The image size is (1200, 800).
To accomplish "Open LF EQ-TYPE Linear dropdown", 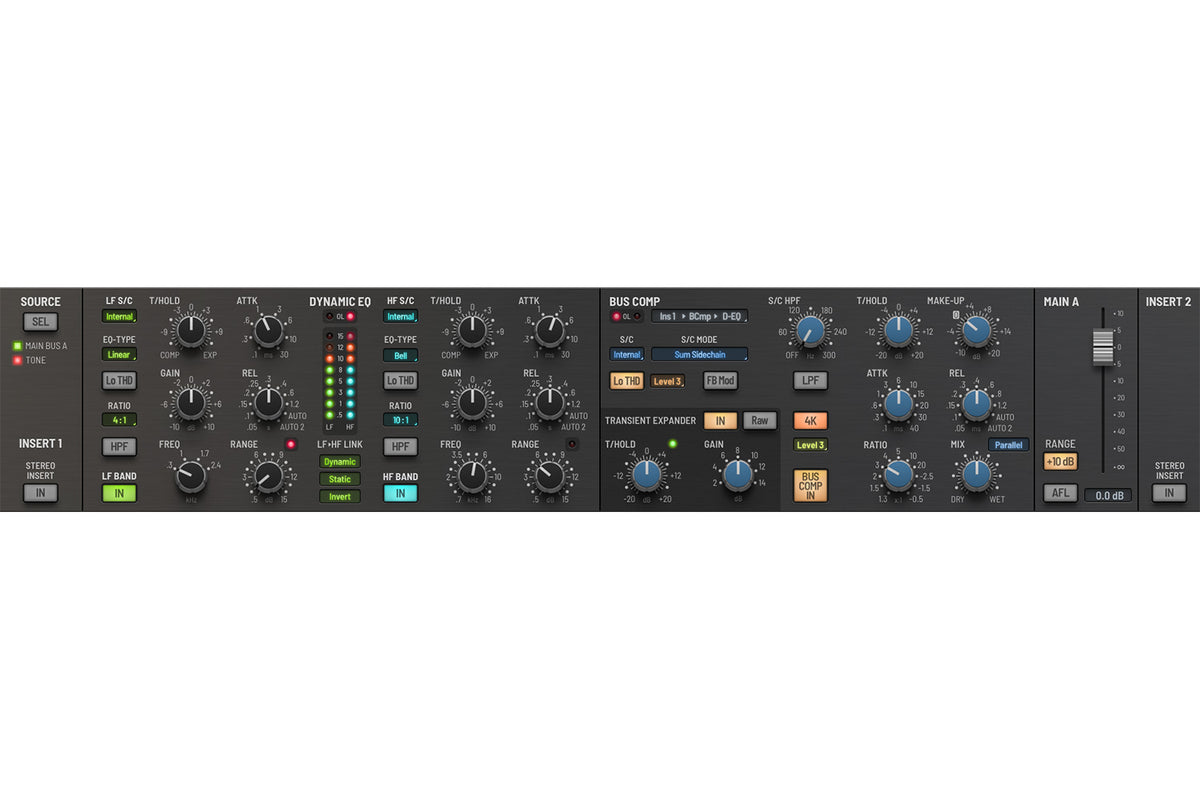I will [119, 355].
